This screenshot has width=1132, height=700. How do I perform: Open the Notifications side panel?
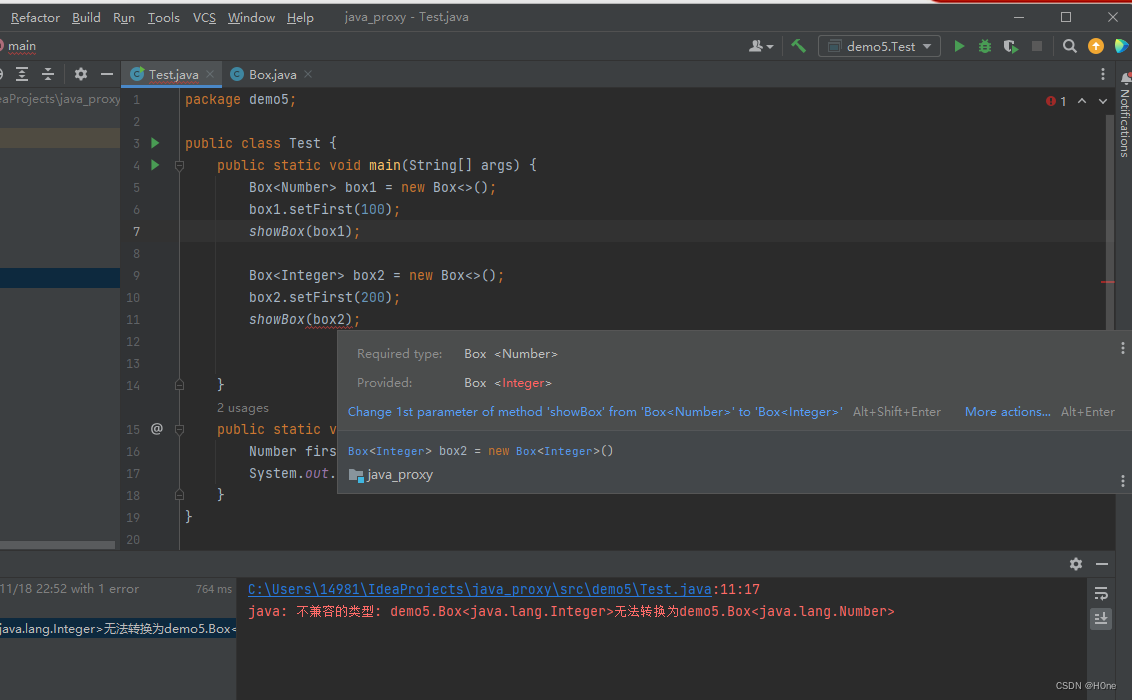point(1125,115)
